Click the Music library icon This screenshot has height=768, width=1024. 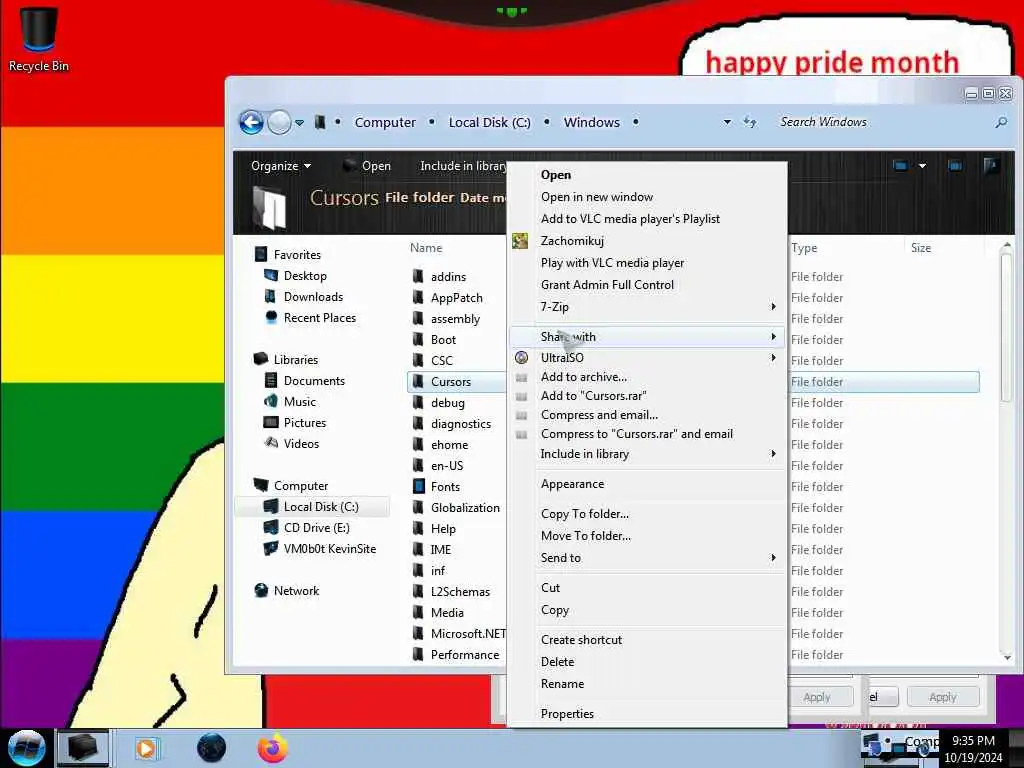(270, 402)
